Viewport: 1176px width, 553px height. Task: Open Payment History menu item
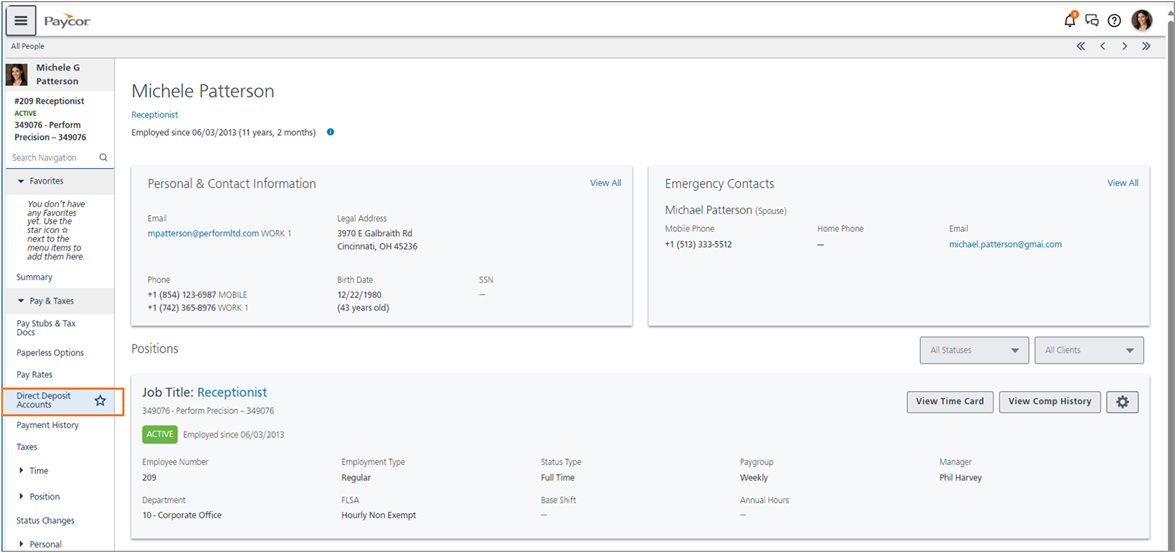[x=47, y=425]
